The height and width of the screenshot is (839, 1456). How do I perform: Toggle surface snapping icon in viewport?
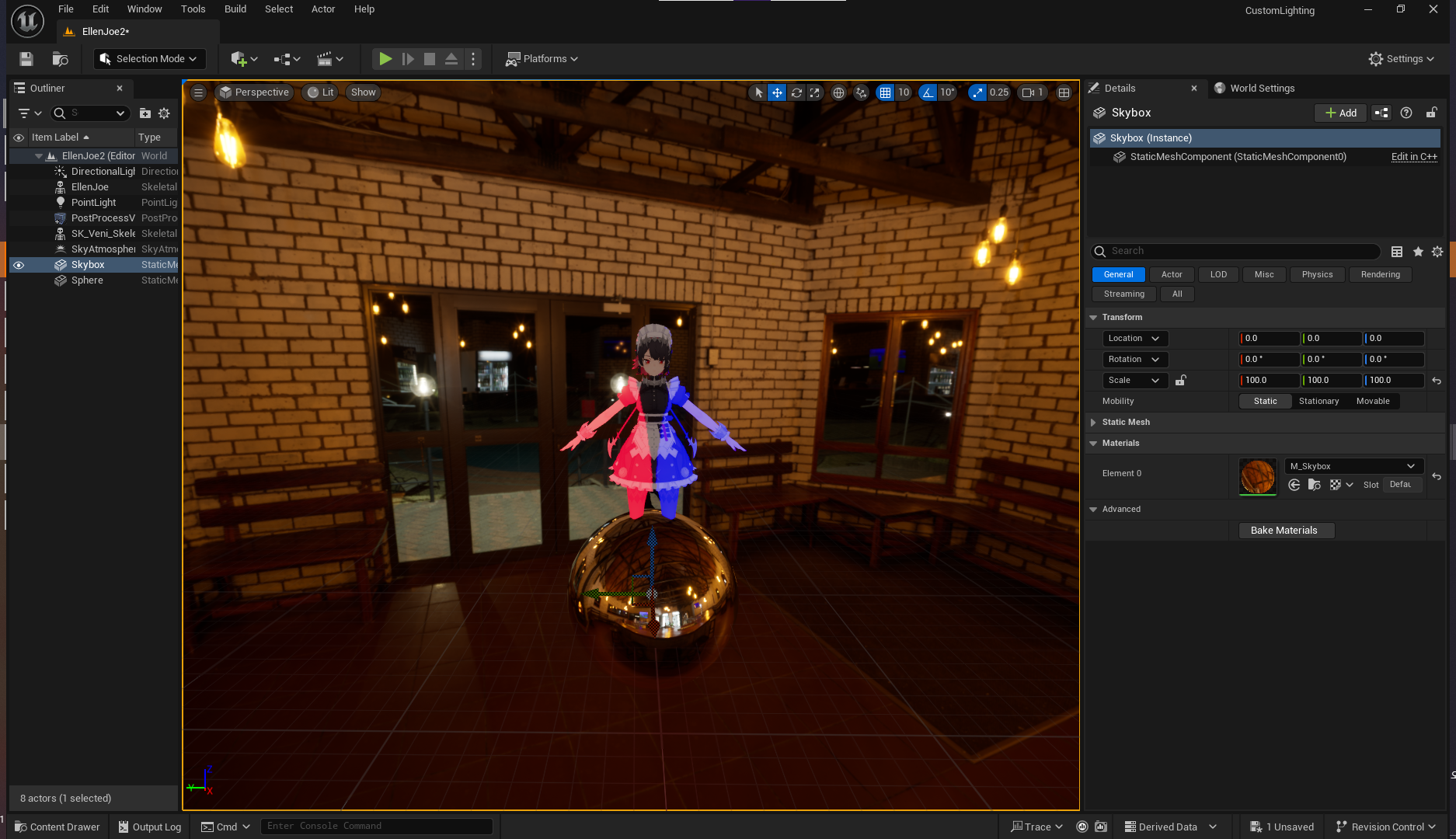pos(861,92)
